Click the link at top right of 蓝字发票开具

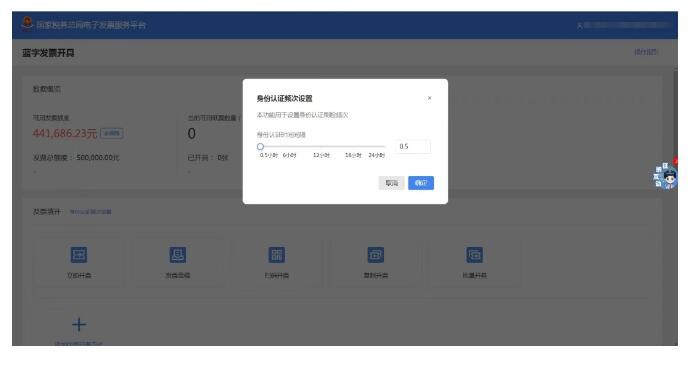tap(646, 52)
